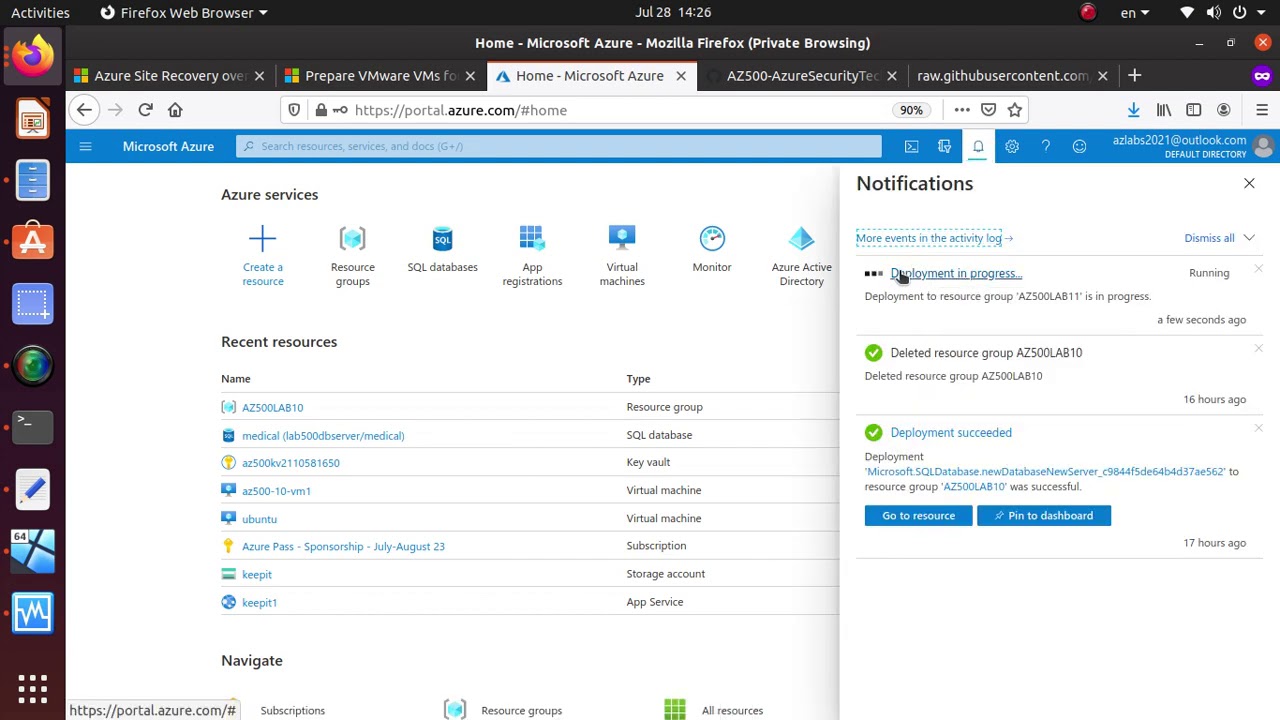Click Go to resource button
Screen dimensions: 1280x720
click(x=918, y=516)
